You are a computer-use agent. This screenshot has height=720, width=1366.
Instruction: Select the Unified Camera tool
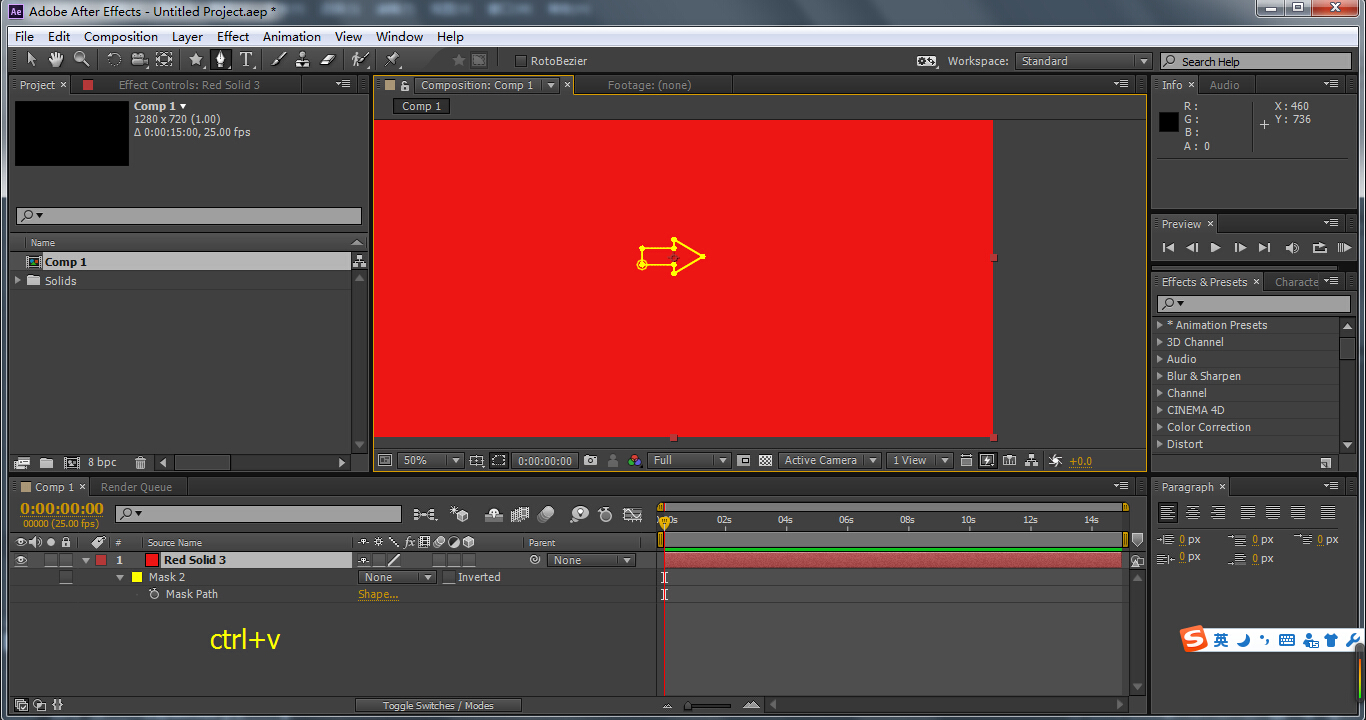(139, 60)
